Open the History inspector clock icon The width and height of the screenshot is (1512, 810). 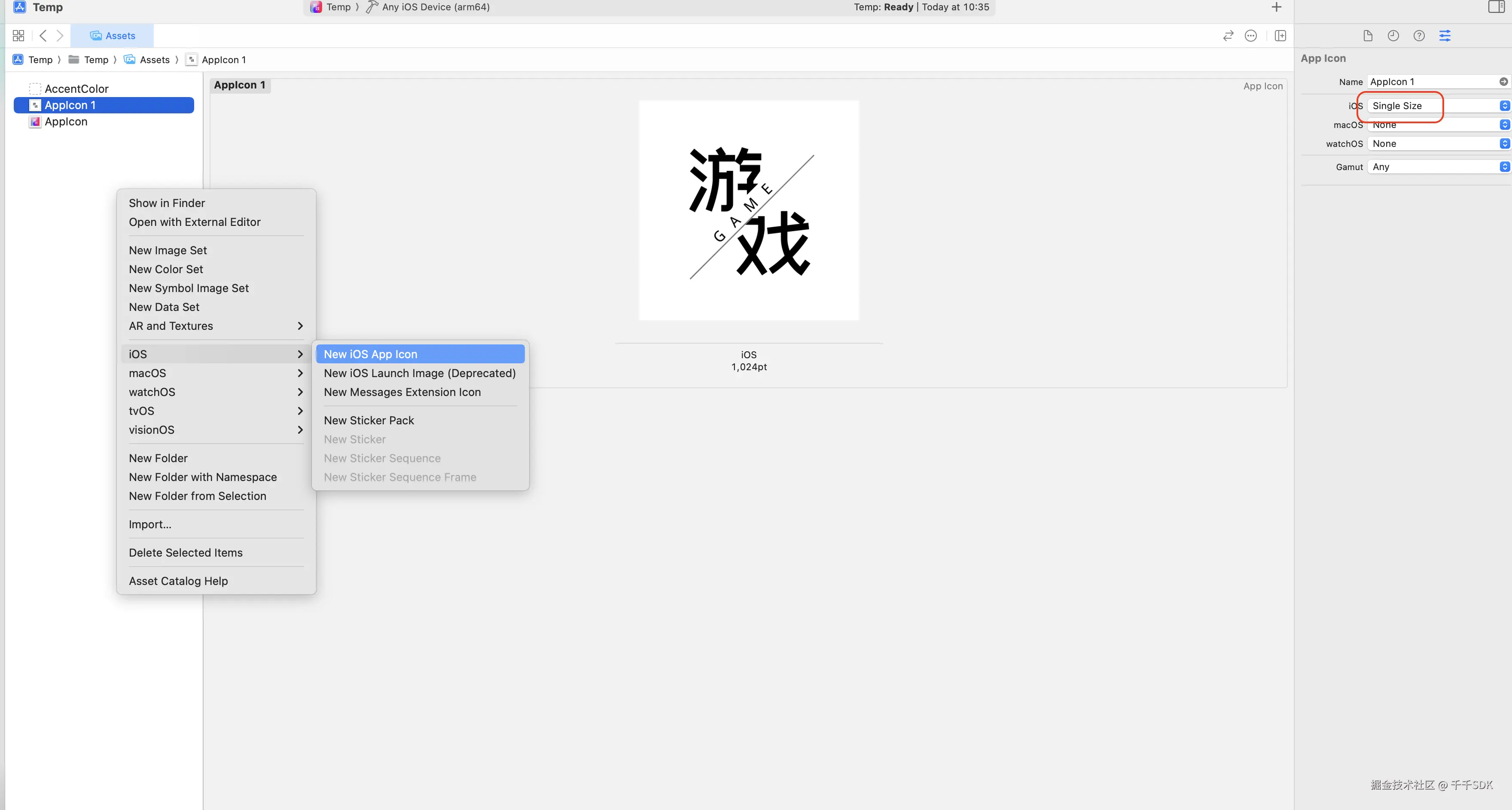point(1393,35)
